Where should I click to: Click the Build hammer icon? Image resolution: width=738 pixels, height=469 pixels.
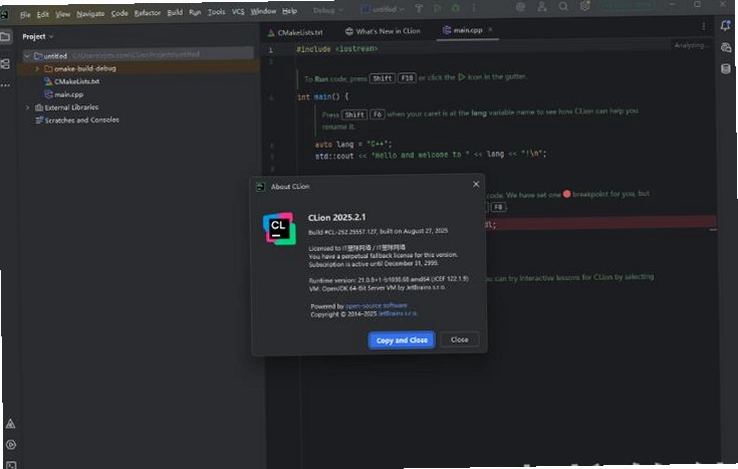coord(418,8)
